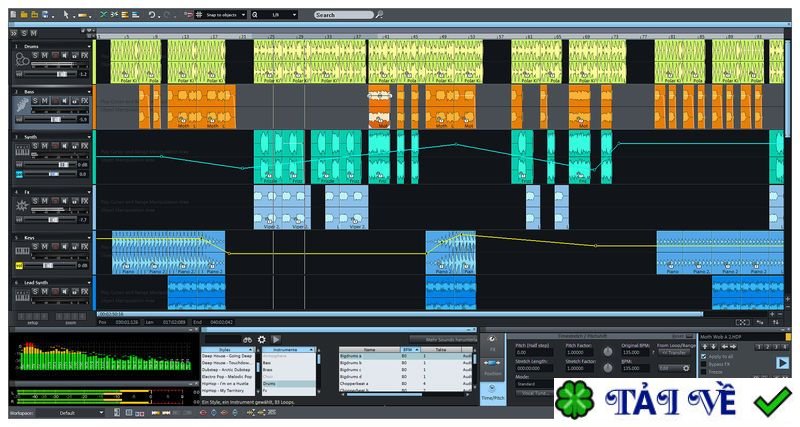Enable the Apply to all checkbox

tap(704, 356)
